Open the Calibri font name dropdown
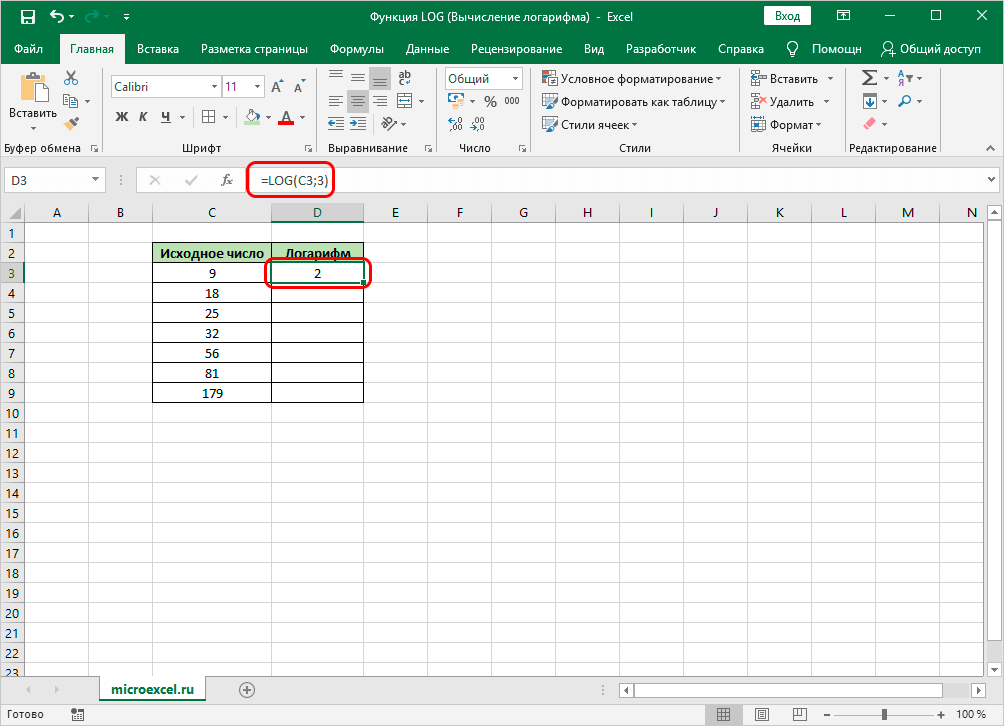 212,87
